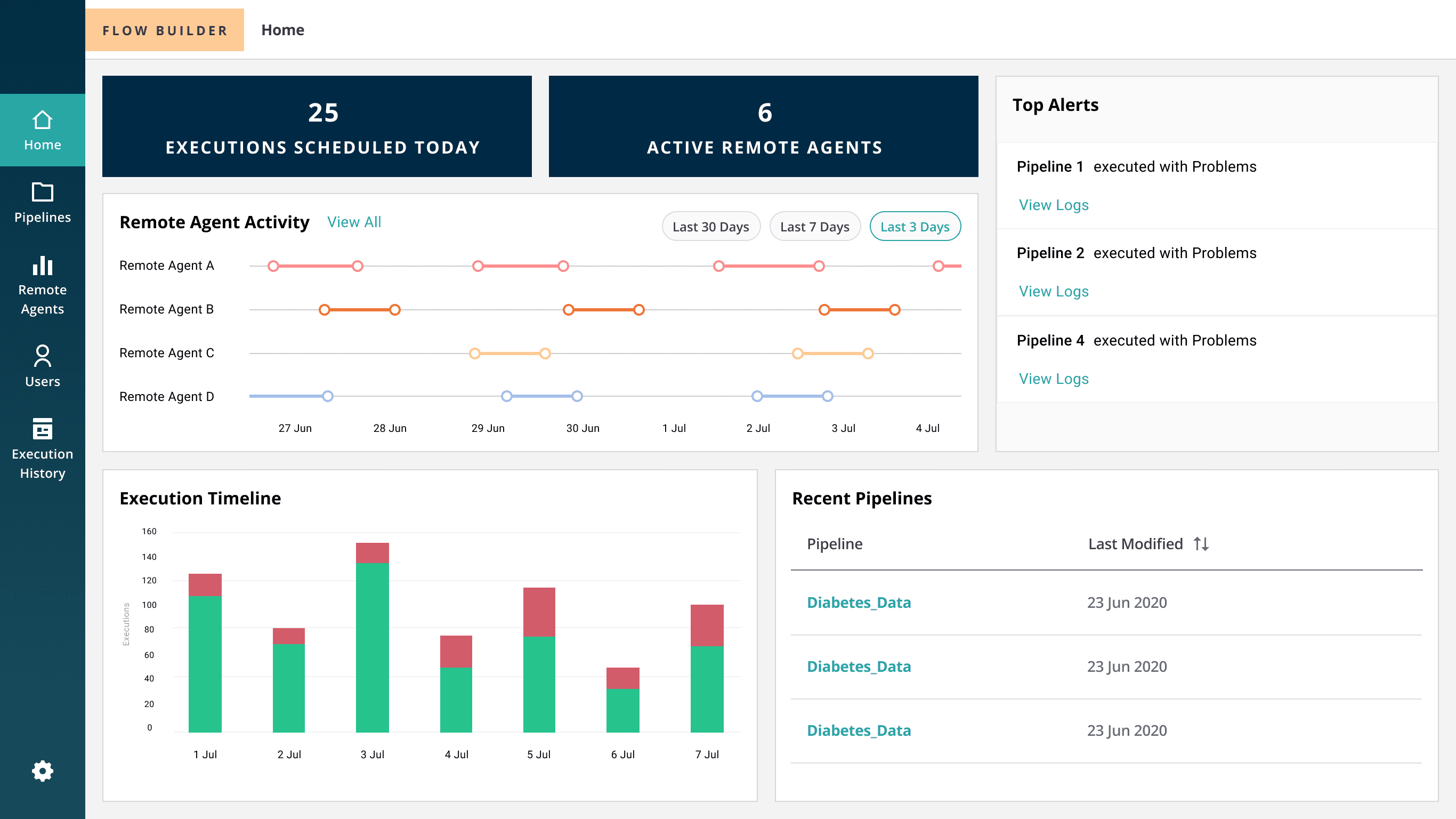View Logs for Pipeline 4 alert
The image size is (1456, 819).
(x=1053, y=379)
